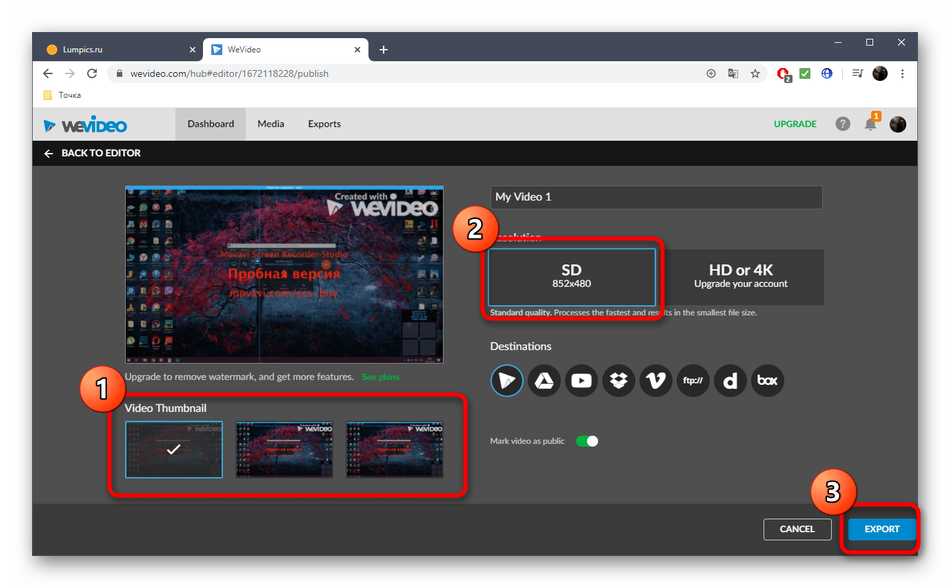Close the Lumpics.ru tab
Screen dimensions: 950x588
click(192, 50)
